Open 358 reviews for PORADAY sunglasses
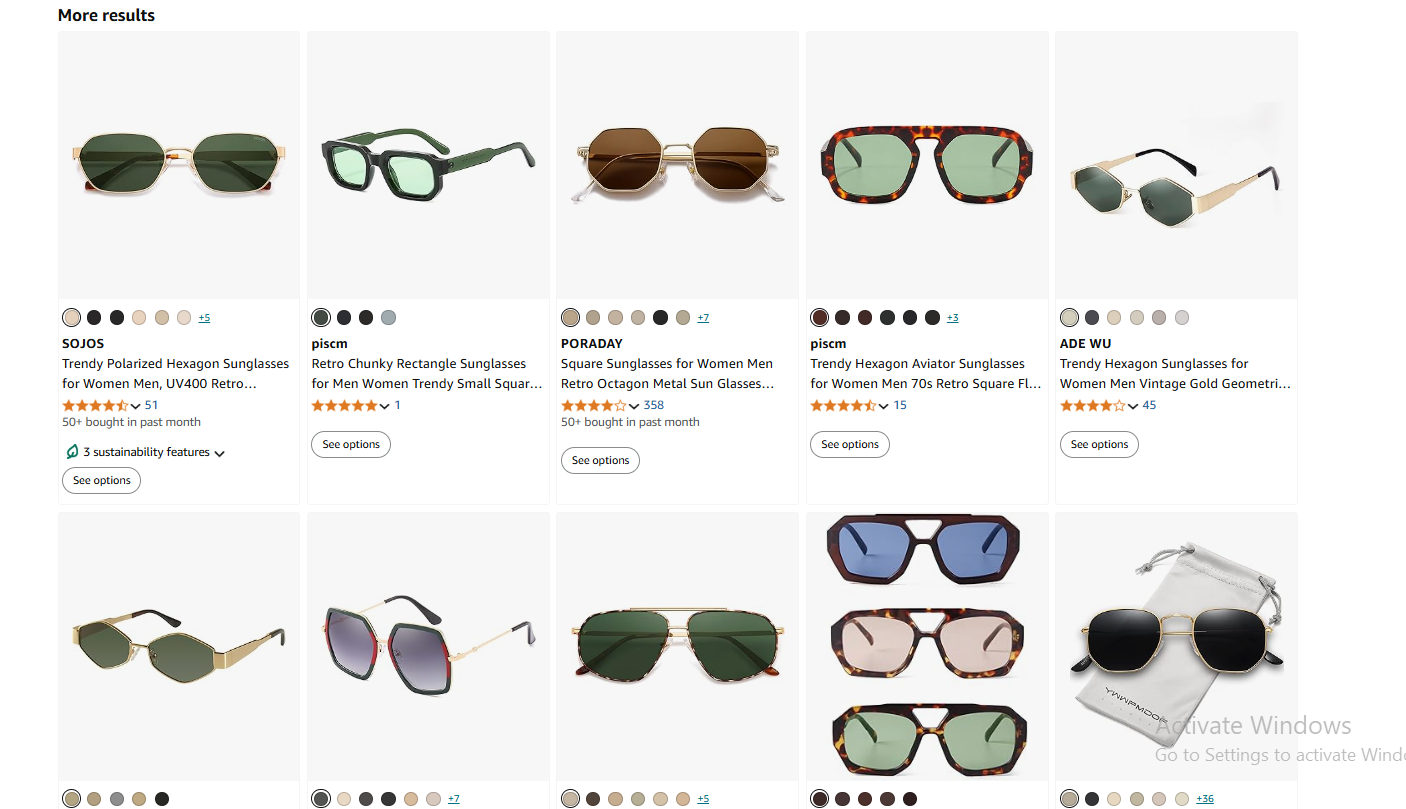Image resolution: width=1406 pixels, height=809 pixels. (x=654, y=405)
